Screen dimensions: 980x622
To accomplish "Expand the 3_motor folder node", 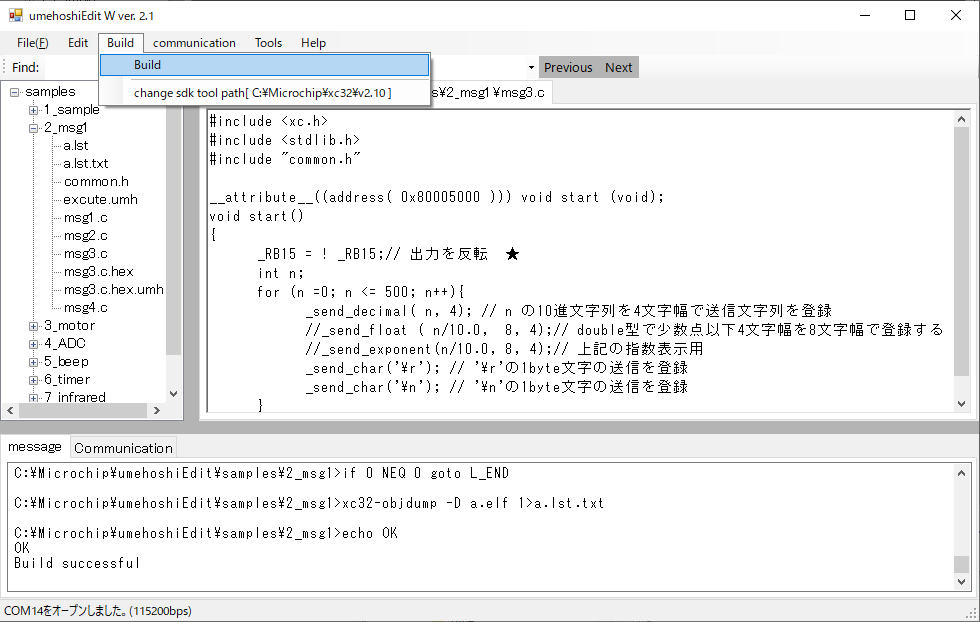I will click(x=33, y=326).
